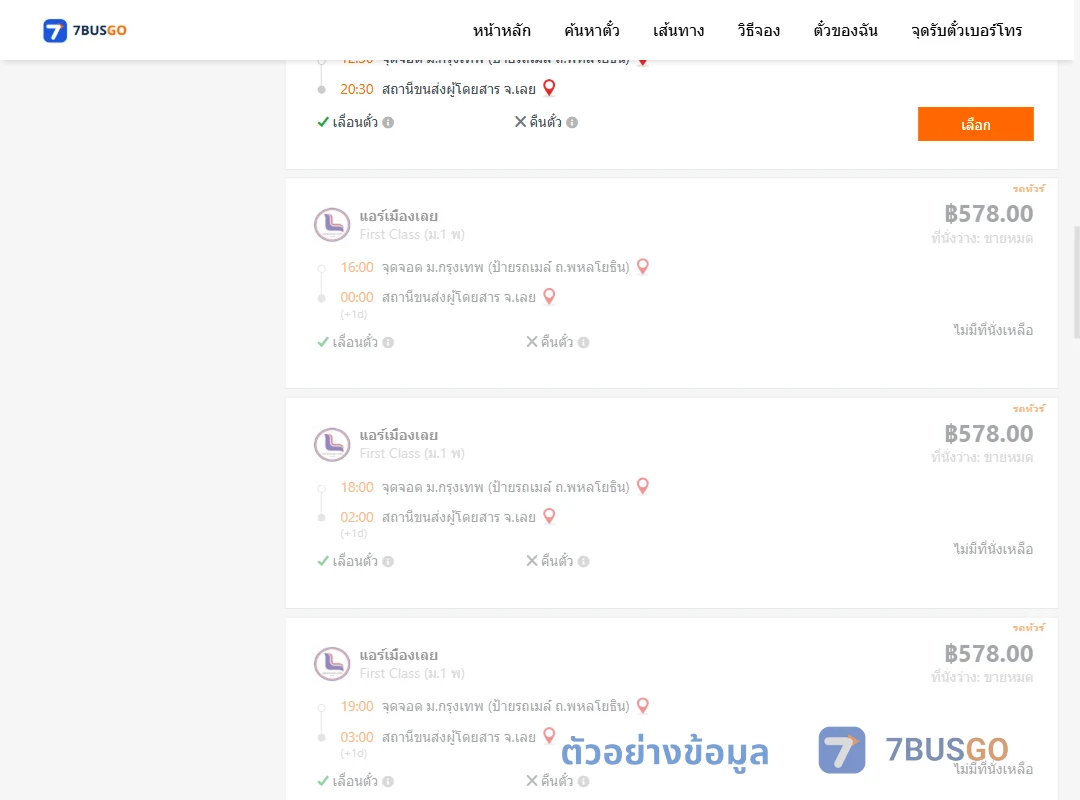Screen dimensions: 1080x800
Task: Click the 19:00 departure time
Action: coord(357,706)
